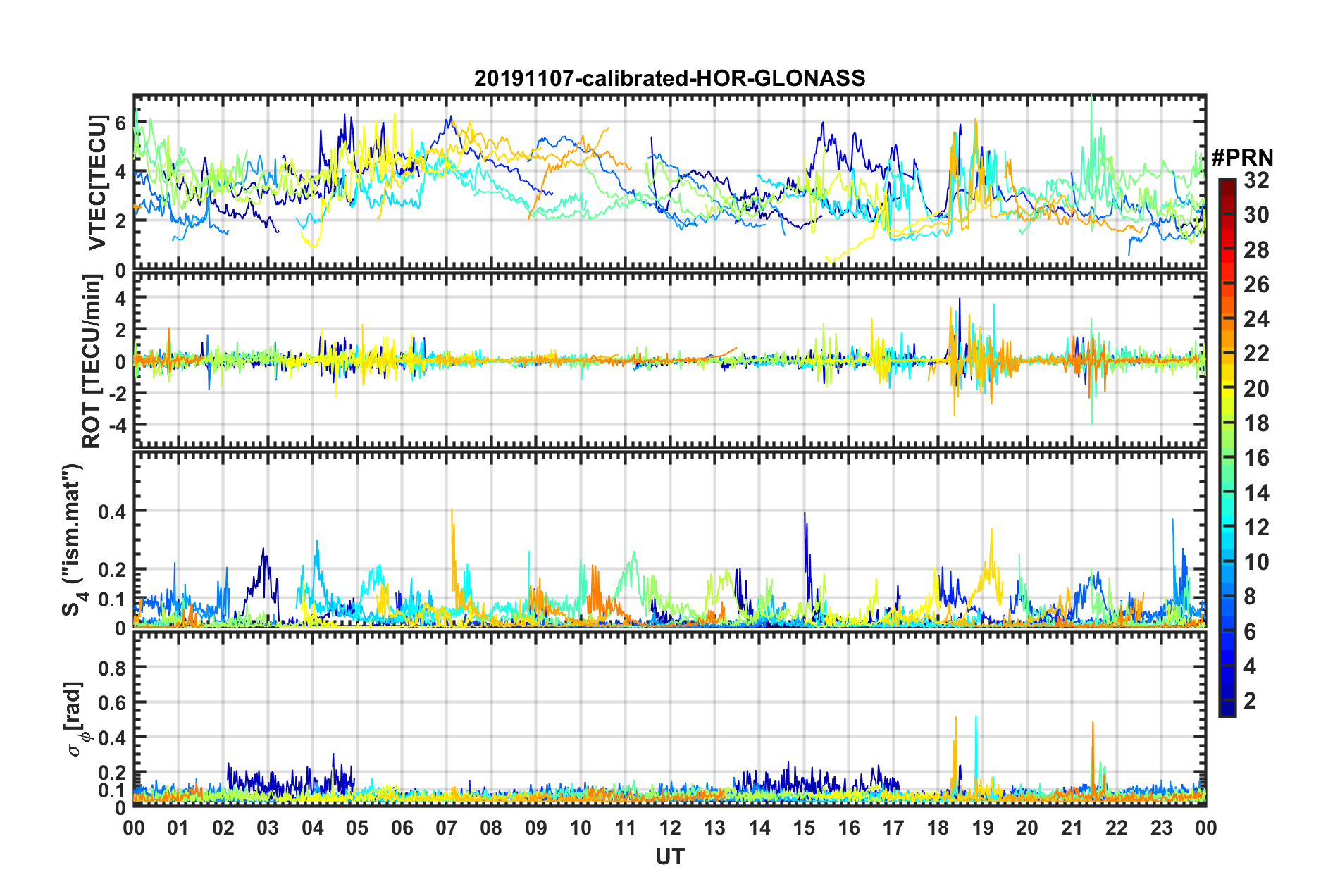Click x-axis tick label 12
The width and height of the screenshot is (1340, 896).
click(x=670, y=828)
